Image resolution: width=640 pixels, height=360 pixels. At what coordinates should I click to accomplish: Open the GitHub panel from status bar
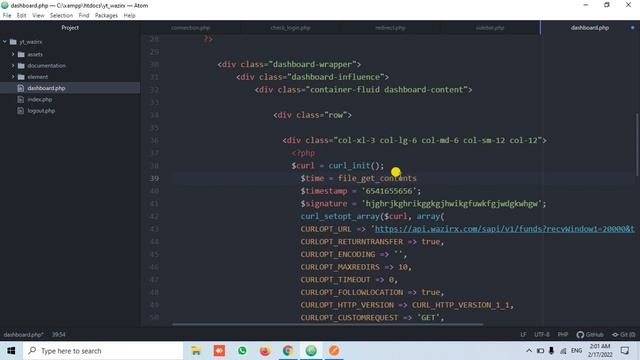(x=590, y=335)
